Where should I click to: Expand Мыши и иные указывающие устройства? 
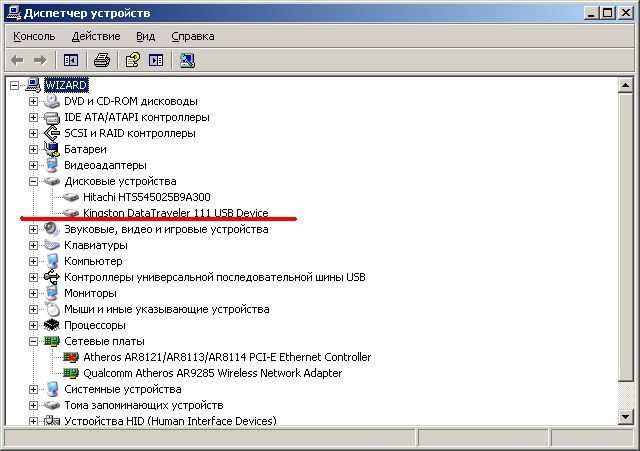33,309
